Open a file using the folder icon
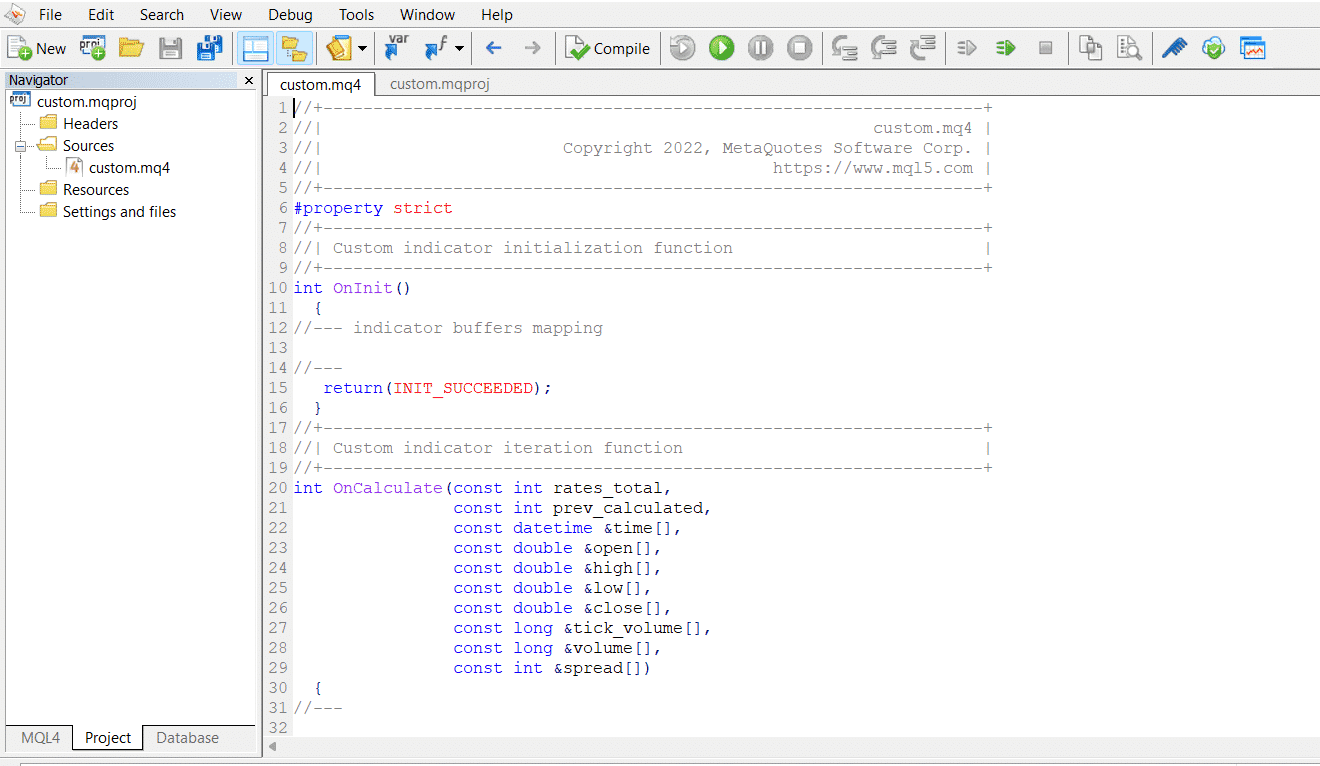This screenshot has width=1320, height=766. [131, 48]
